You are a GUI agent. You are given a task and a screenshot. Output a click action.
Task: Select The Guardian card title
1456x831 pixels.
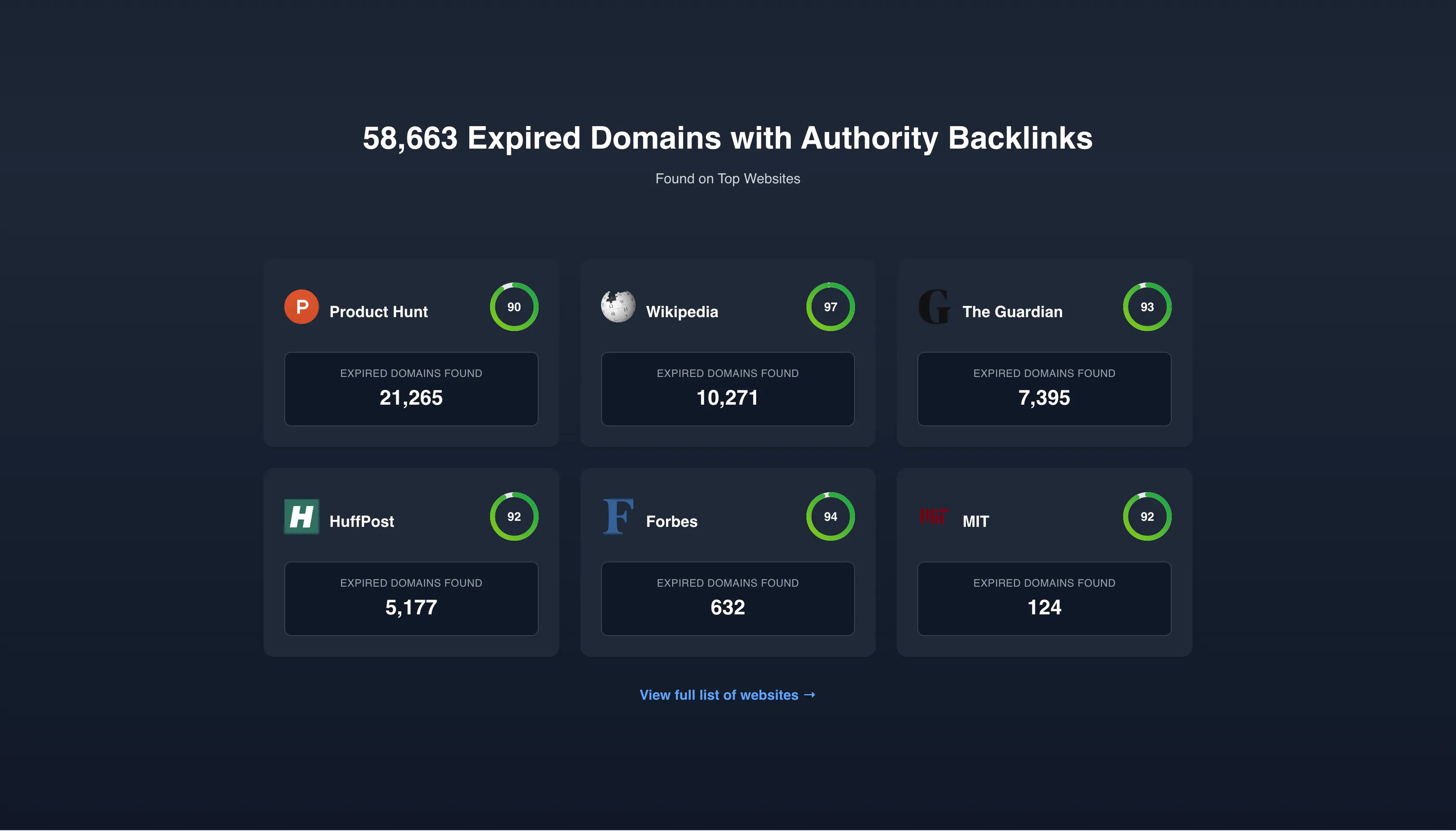point(1013,312)
